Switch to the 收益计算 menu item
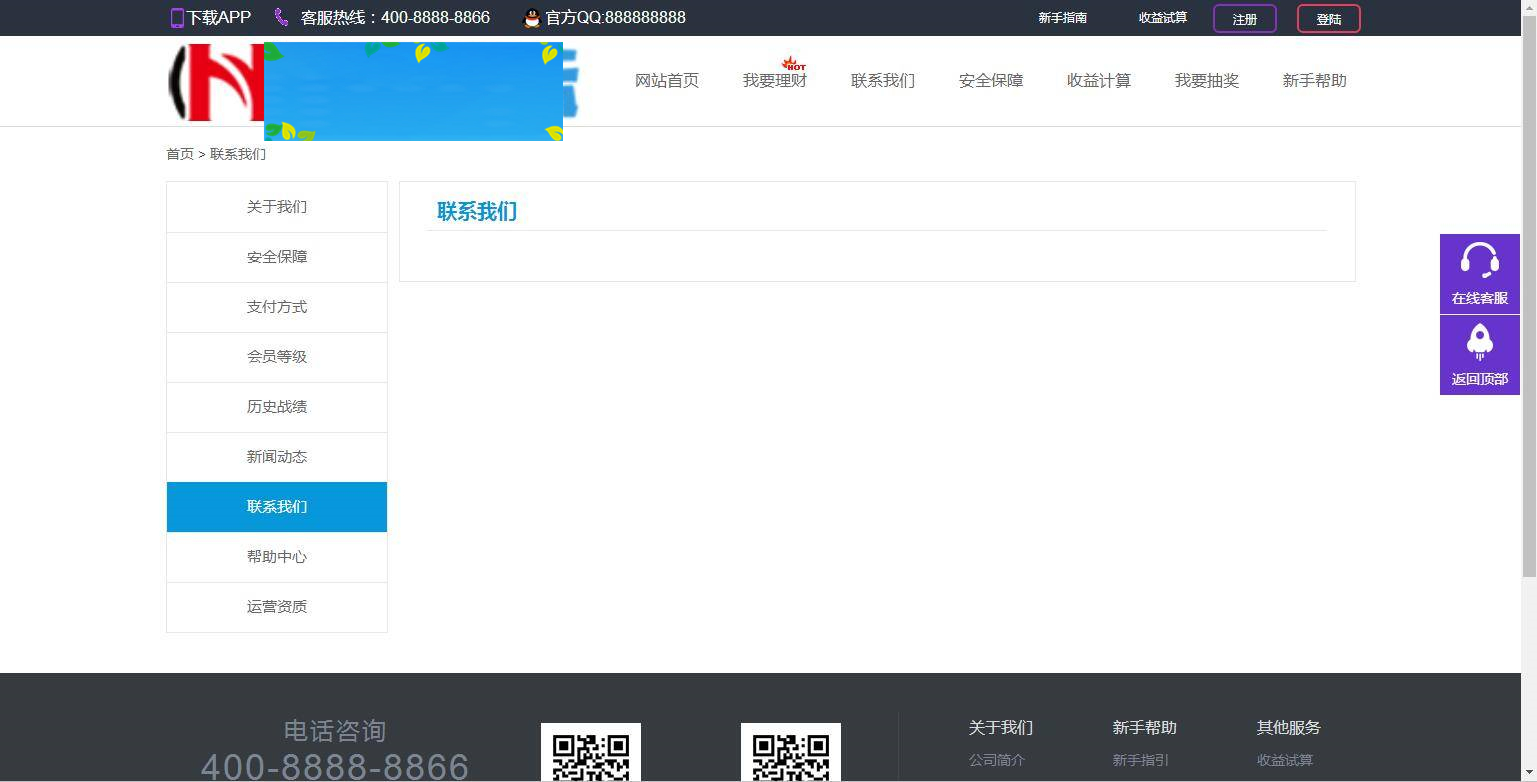Image resolution: width=1537 pixels, height=782 pixels. (1098, 81)
